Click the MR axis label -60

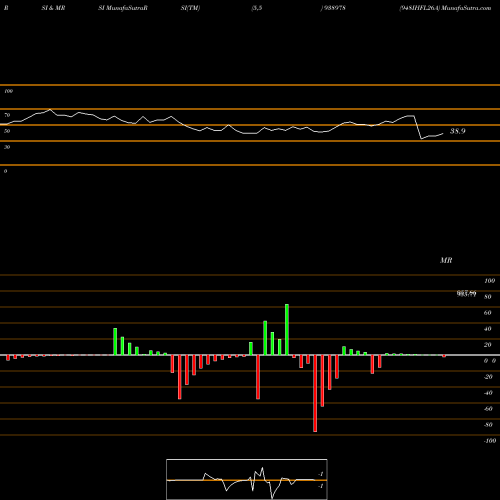click(x=488, y=409)
